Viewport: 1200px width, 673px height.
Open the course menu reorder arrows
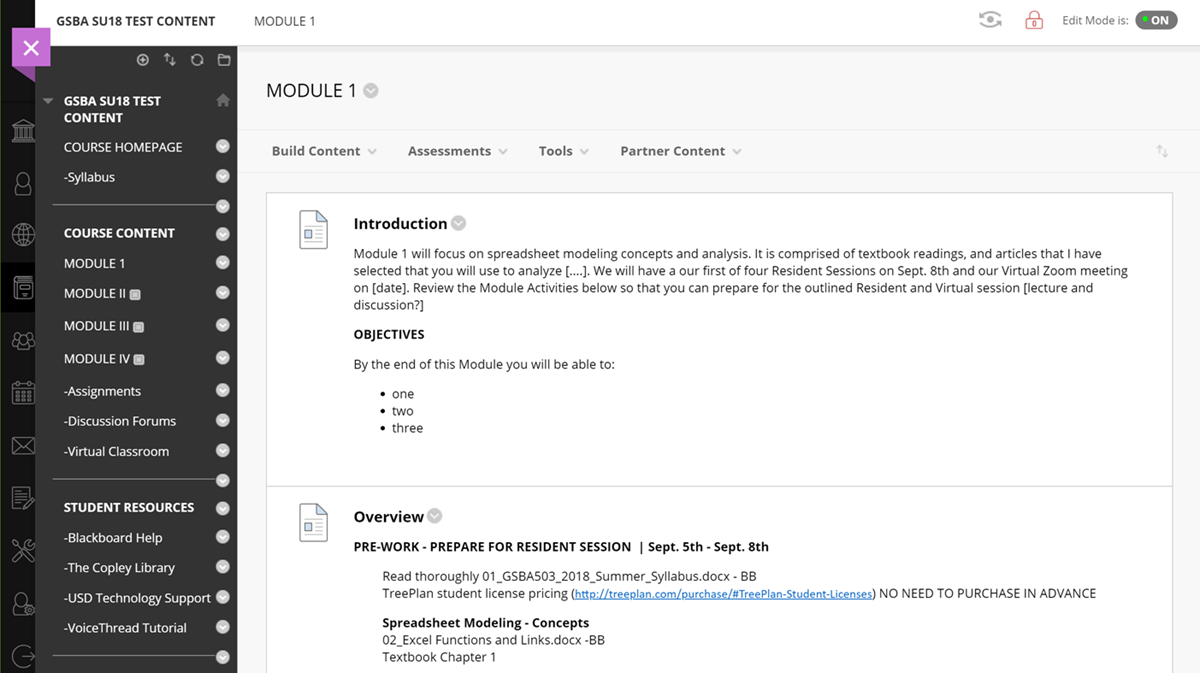click(170, 60)
